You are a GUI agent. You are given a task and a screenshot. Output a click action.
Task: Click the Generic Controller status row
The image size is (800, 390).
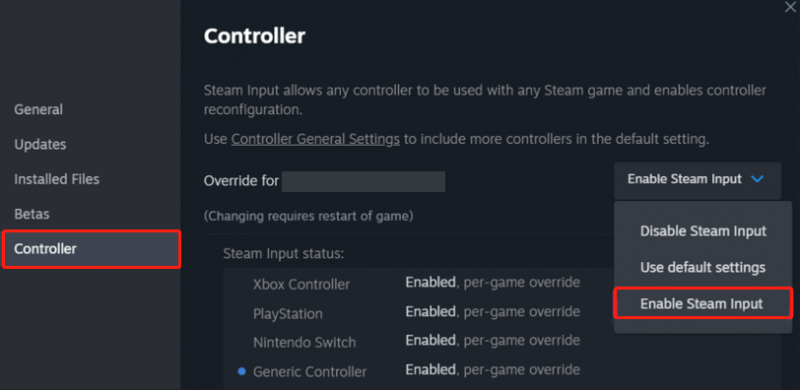[x=416, y=370]
